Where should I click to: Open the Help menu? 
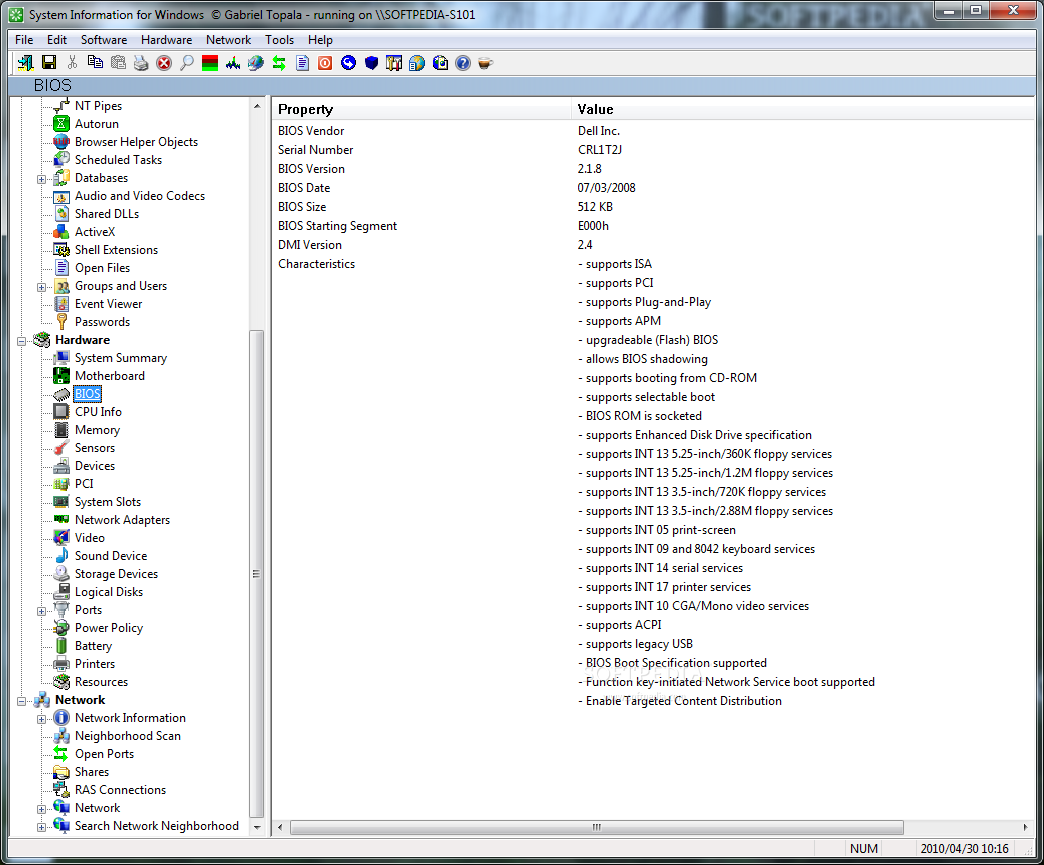pos(320,40)
